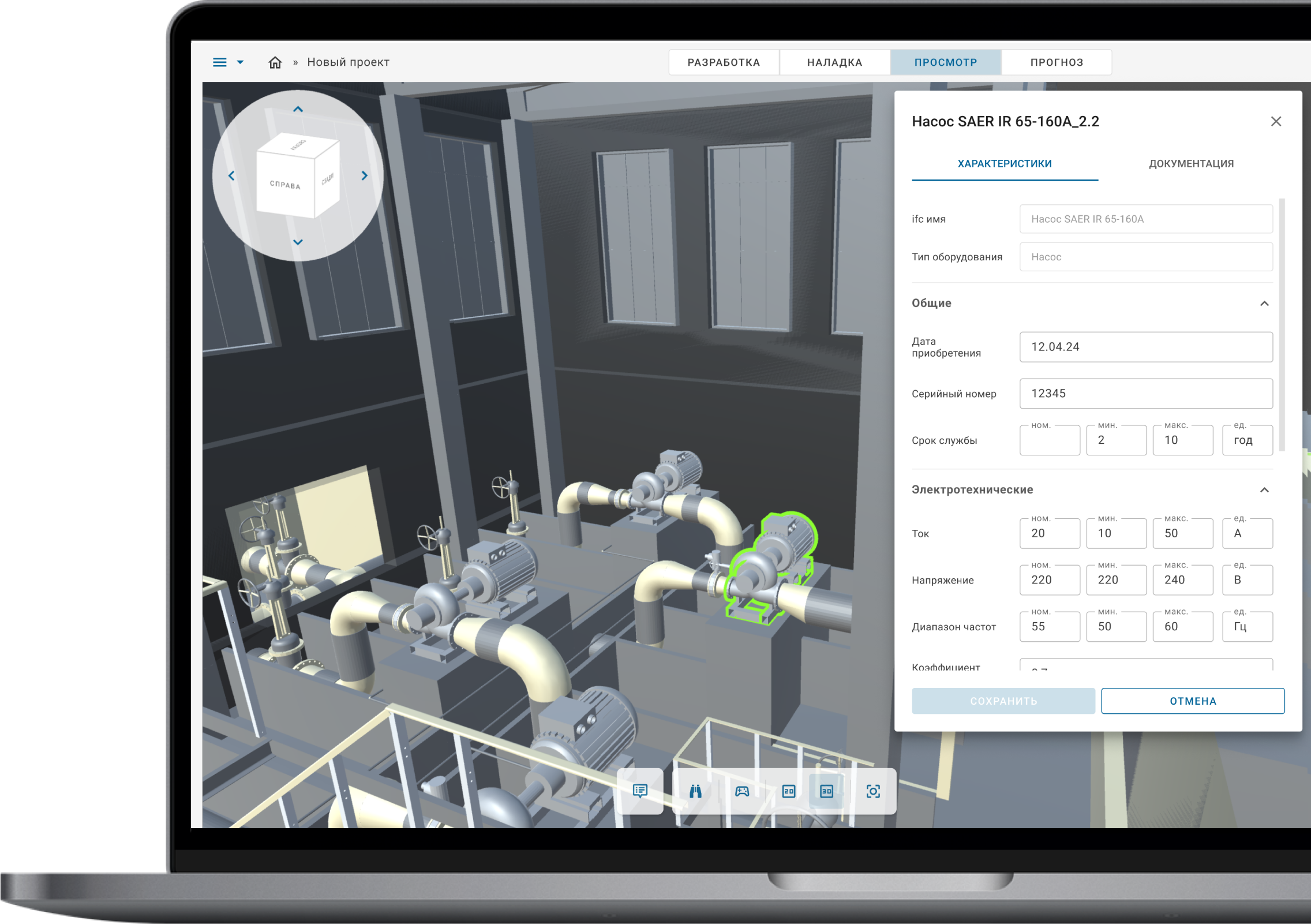The width and height of the screenshot is (1311, 924).
Task: Rotate view cube with up arrow
Action: [x=298, y=109]
